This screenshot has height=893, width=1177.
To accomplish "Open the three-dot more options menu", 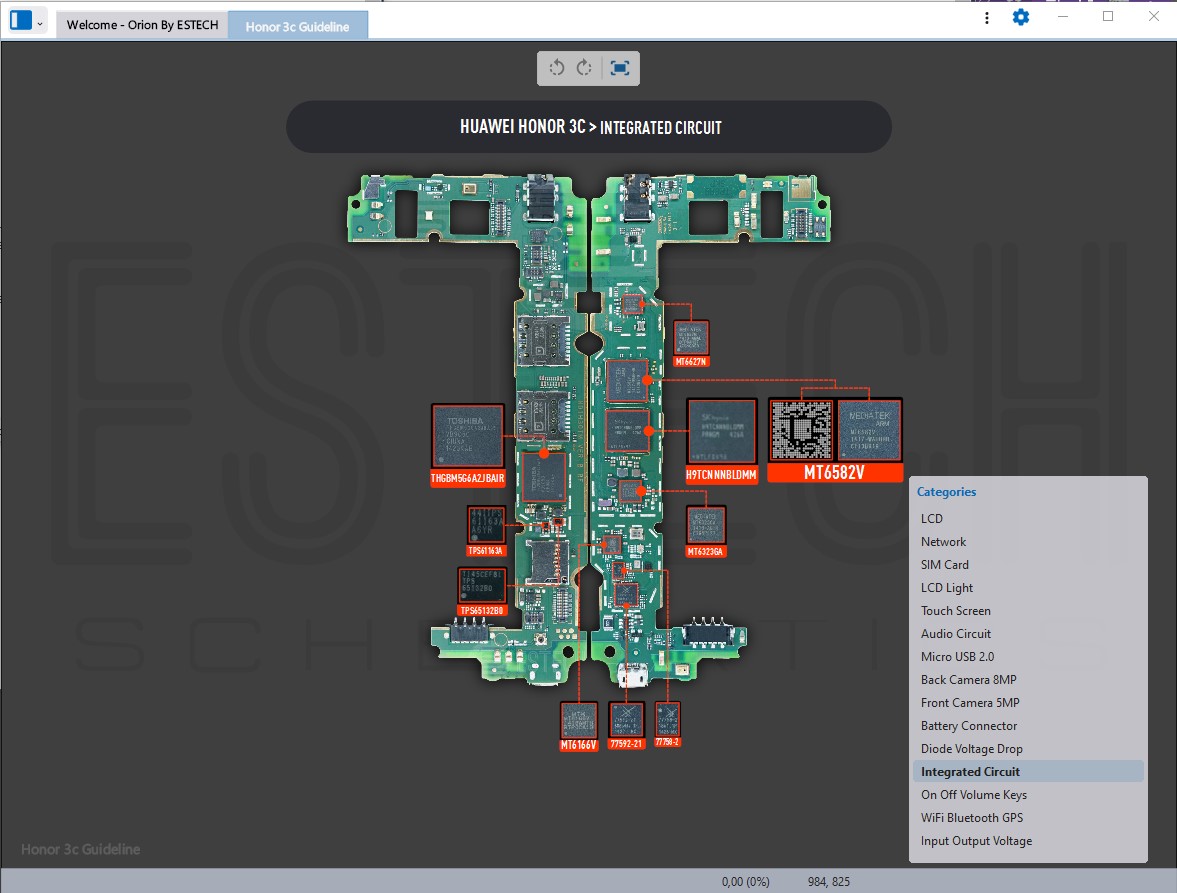I will point(987,18).
